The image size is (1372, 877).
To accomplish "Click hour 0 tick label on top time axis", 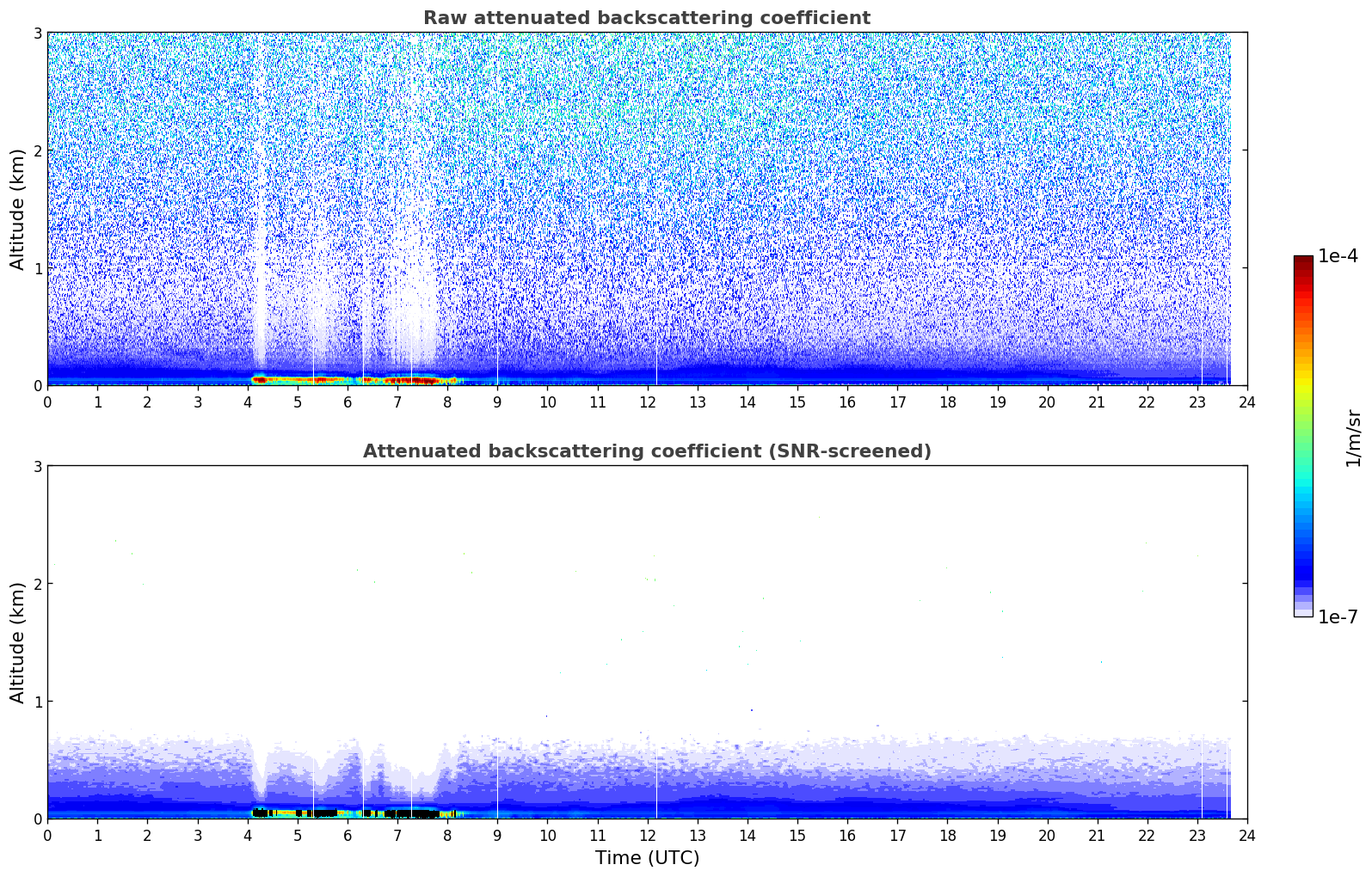I will pos(47,402).
